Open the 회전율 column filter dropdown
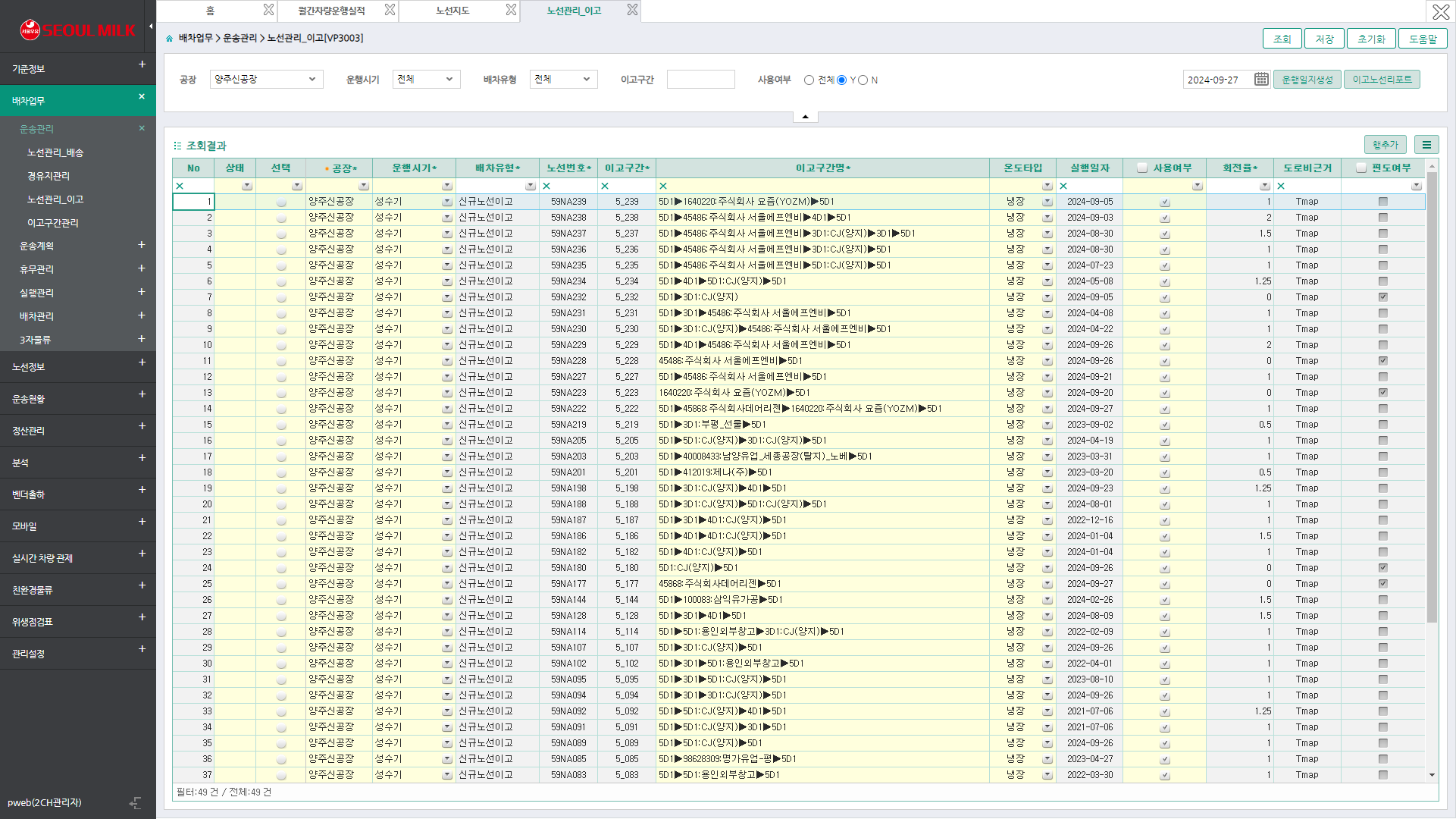 click(x=1265, y=186)
